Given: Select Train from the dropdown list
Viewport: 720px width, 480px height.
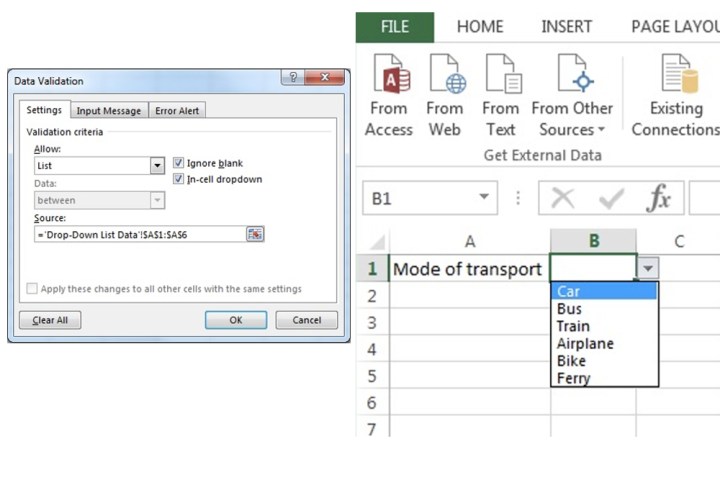Looking at the screenshot, I should click(573, 326).
